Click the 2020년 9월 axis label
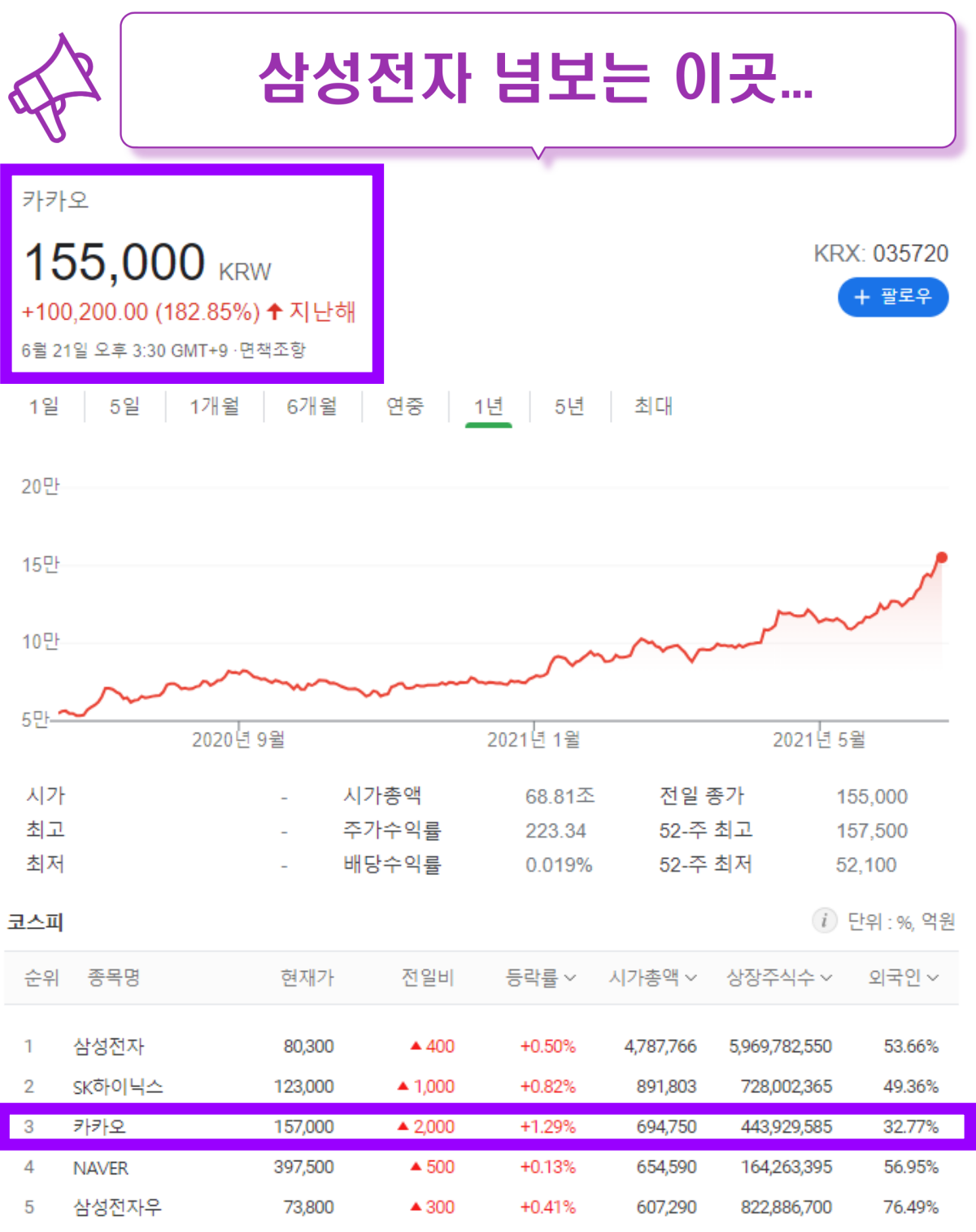 tap(238, 739)
